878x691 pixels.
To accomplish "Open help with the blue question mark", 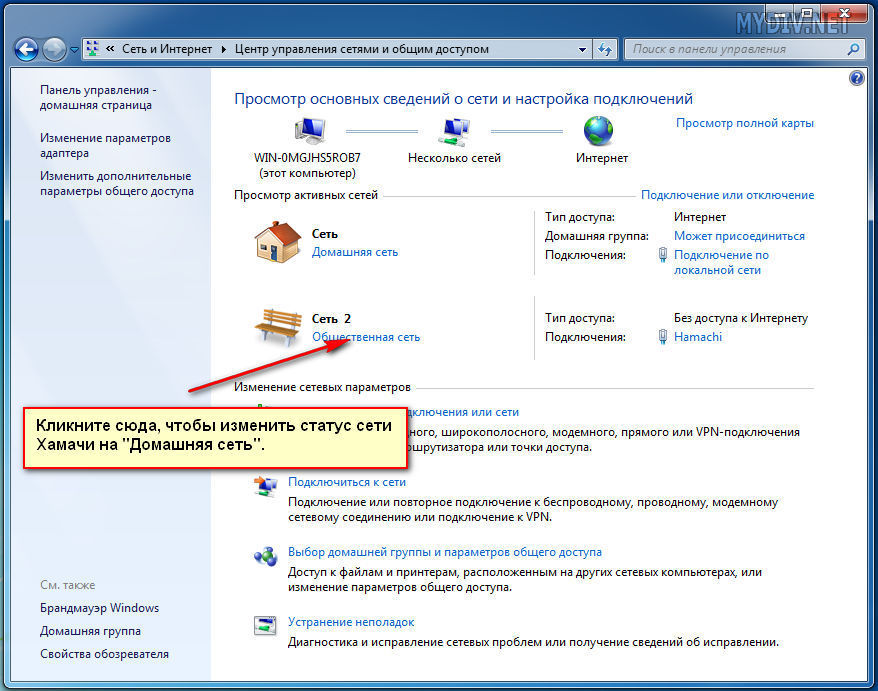I will click(x=856, y=78).
